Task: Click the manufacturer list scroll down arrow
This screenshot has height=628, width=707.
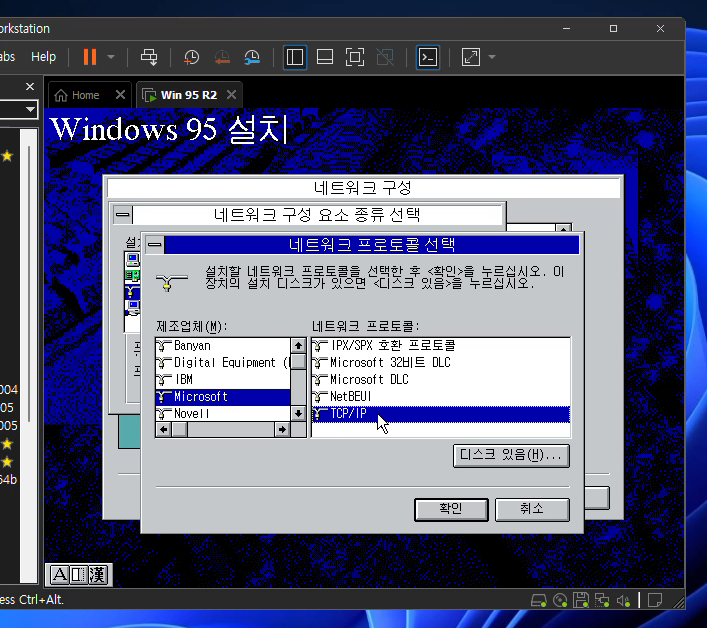Action: click(x=298, y=413)
